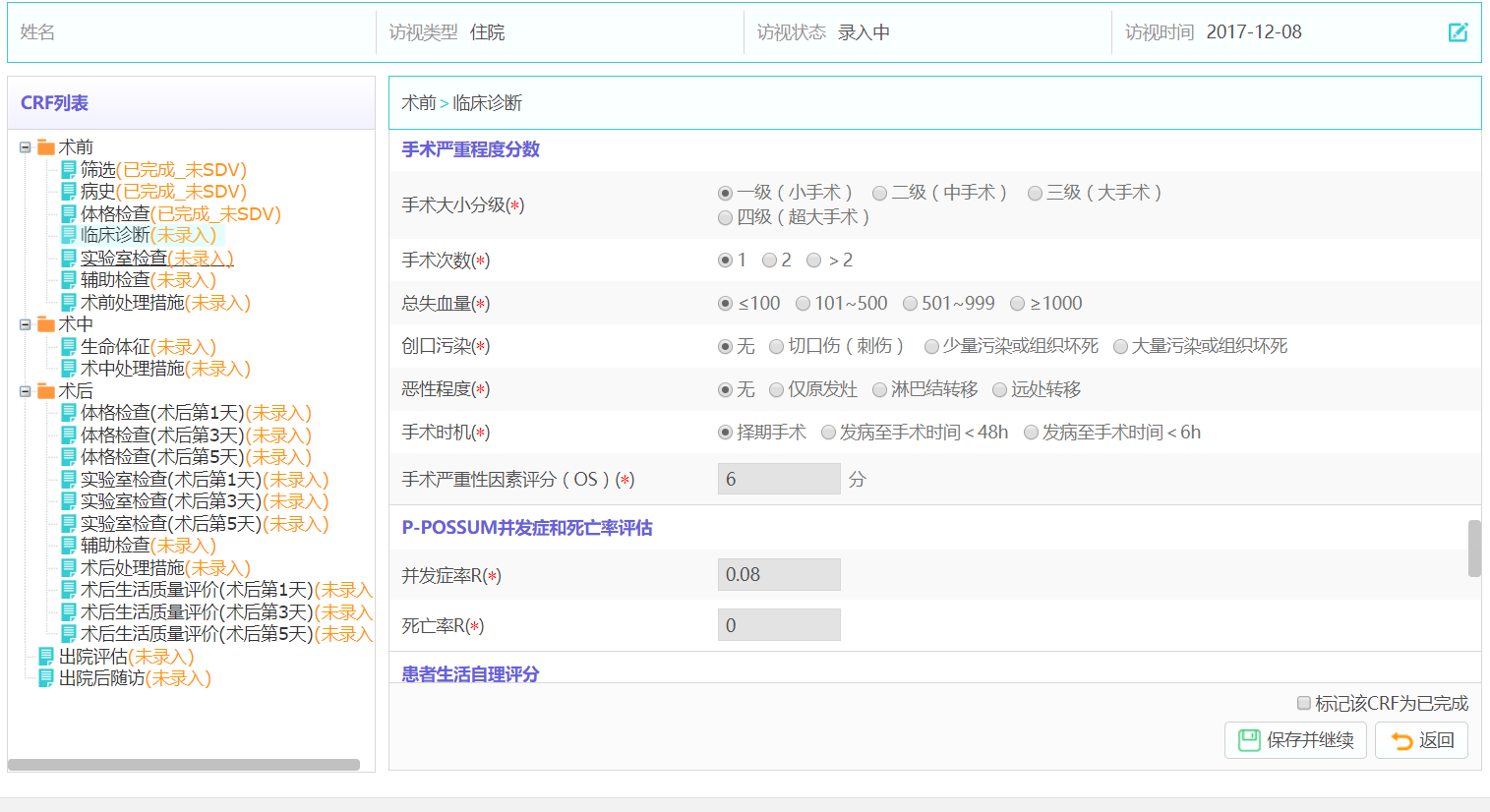Click the 并发症率R input field
The height and width of the screenshot is (812, 1490).
coord(778,575)
